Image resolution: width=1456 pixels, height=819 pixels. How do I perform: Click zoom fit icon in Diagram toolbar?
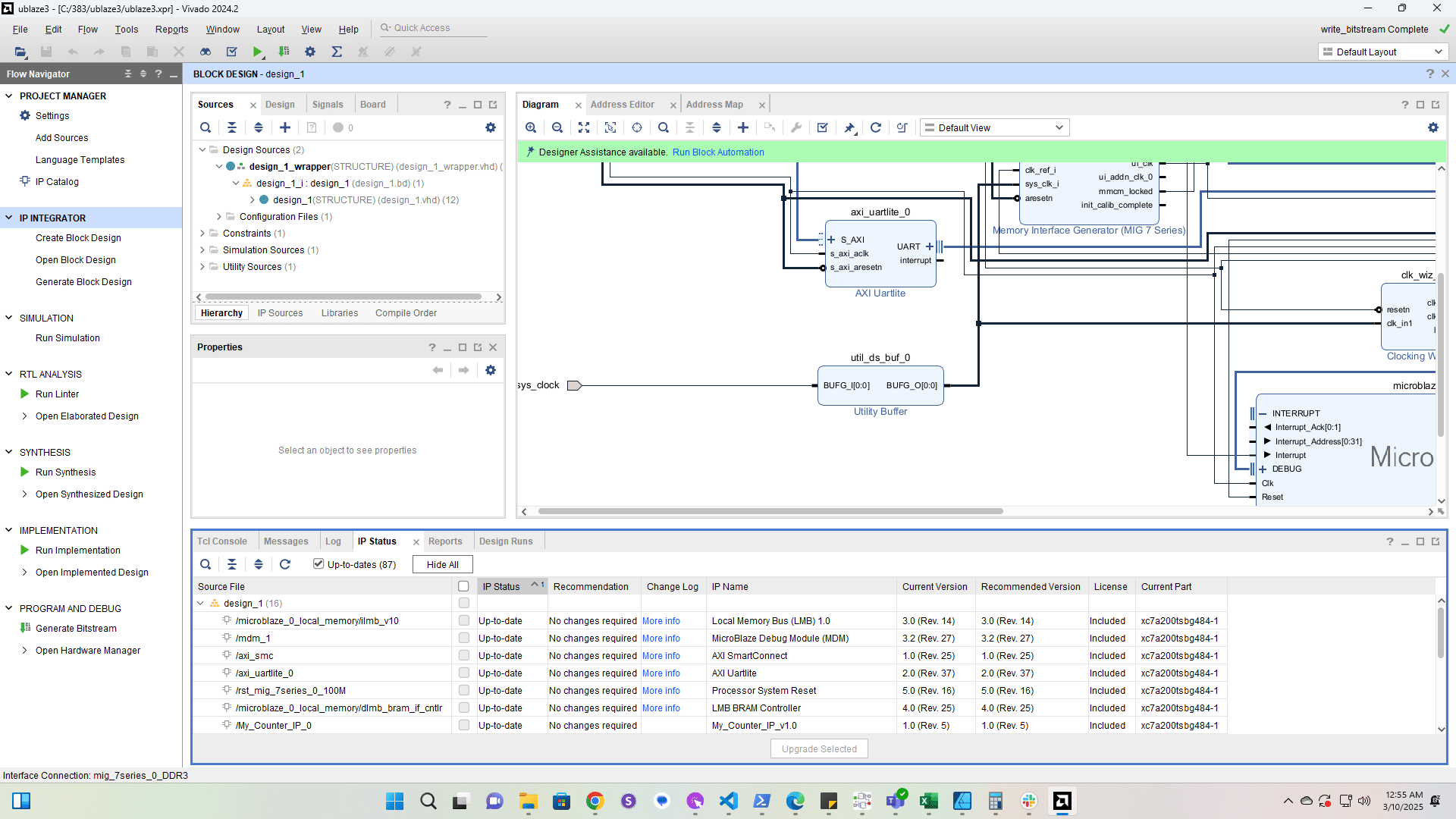(584, 127)
